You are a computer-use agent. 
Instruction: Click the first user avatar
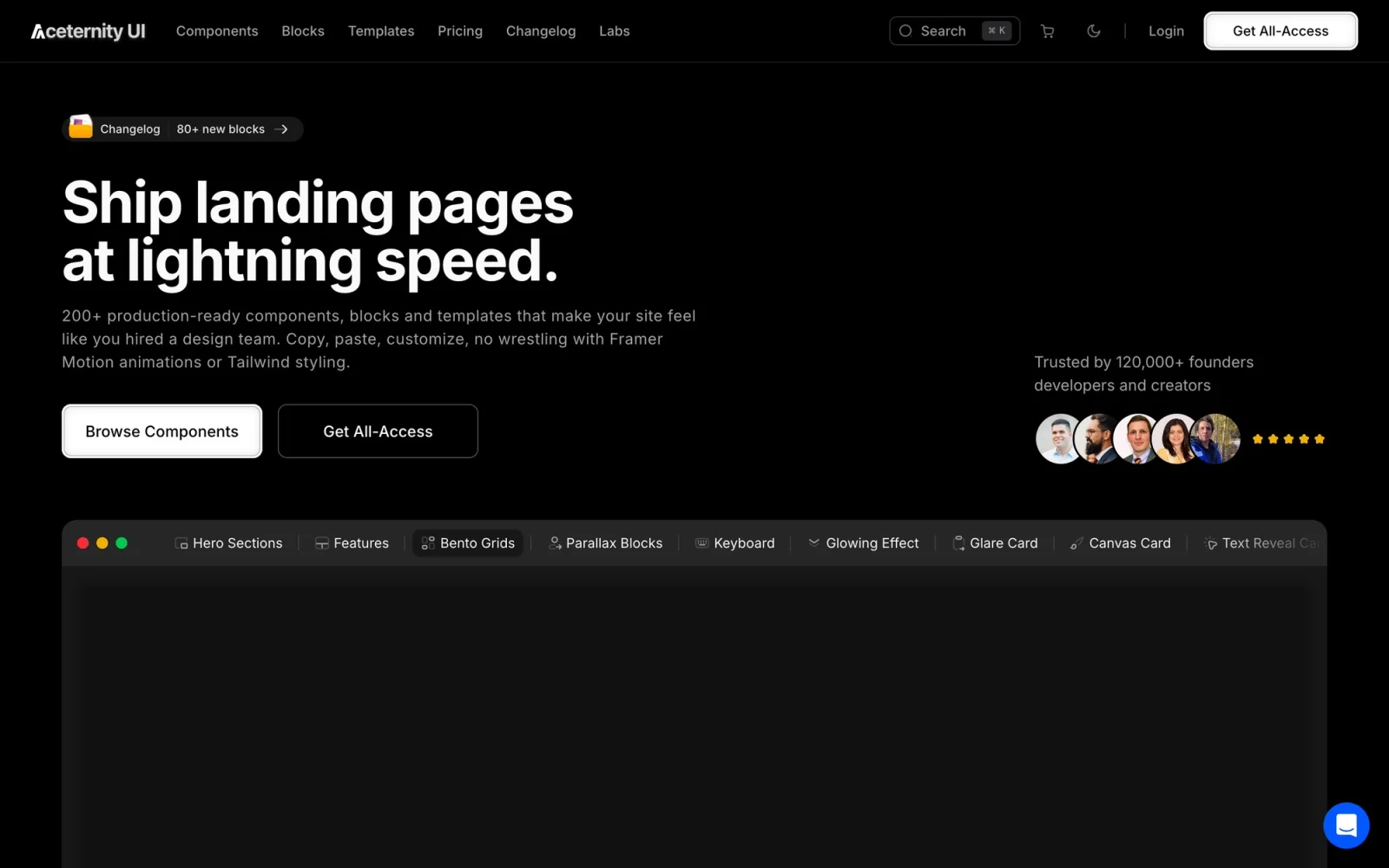[x=1060, y=439]
